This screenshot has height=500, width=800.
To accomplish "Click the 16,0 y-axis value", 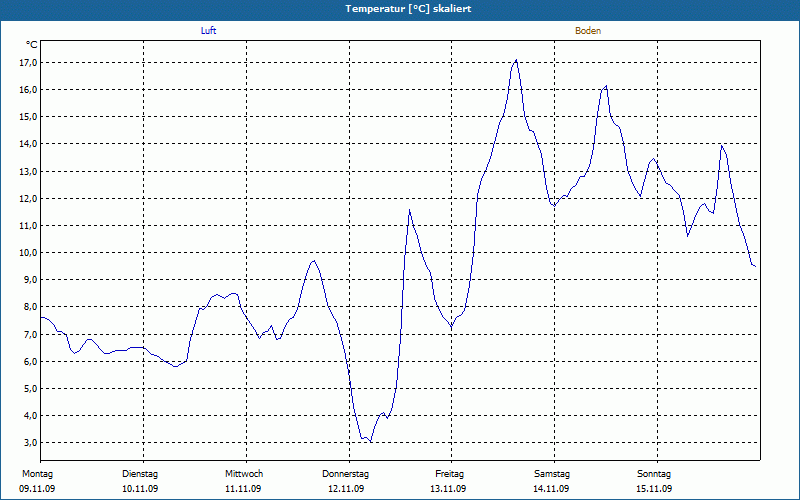I will click(x=28, y=90).
